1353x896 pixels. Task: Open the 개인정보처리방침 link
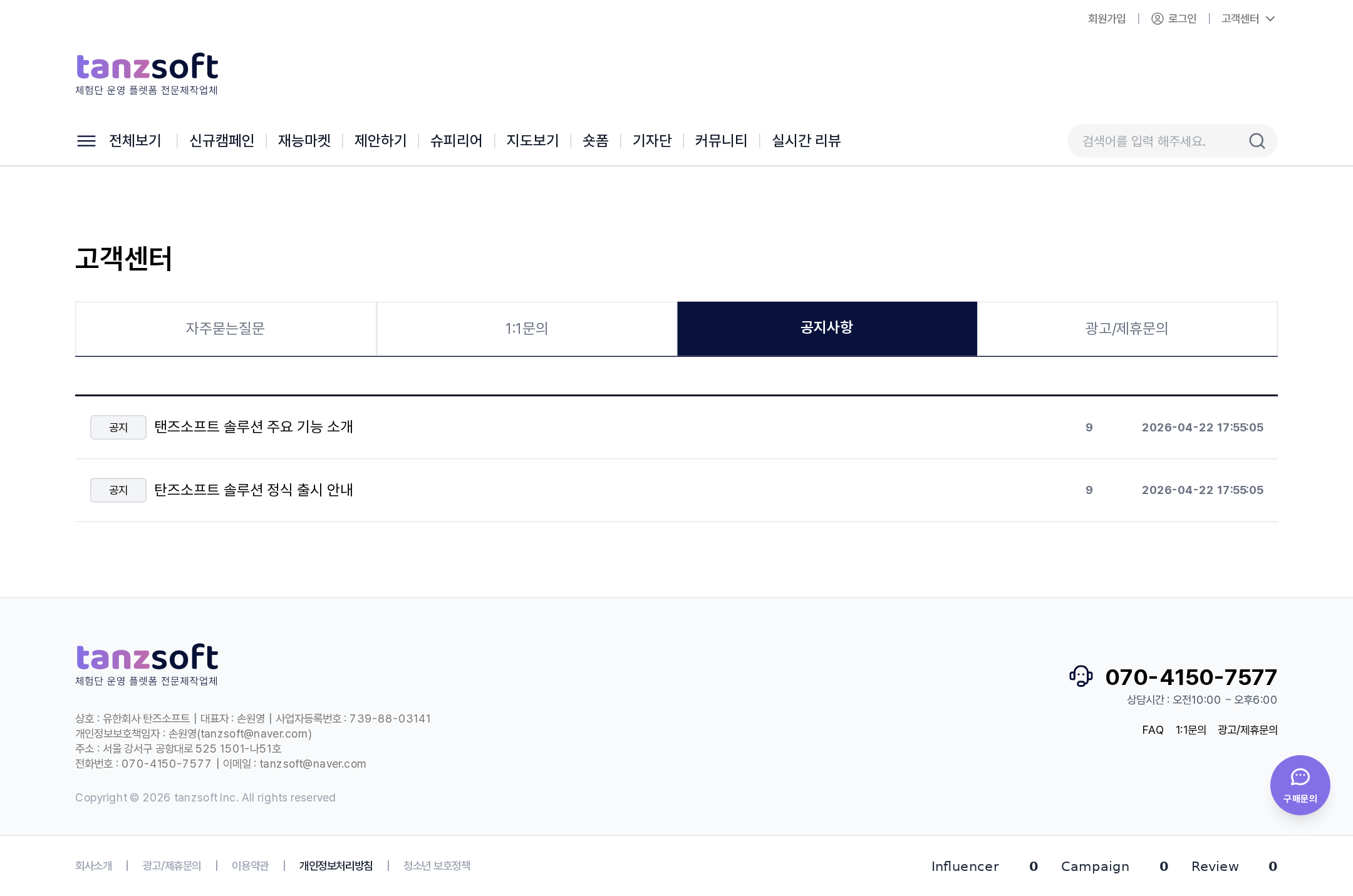336,866
